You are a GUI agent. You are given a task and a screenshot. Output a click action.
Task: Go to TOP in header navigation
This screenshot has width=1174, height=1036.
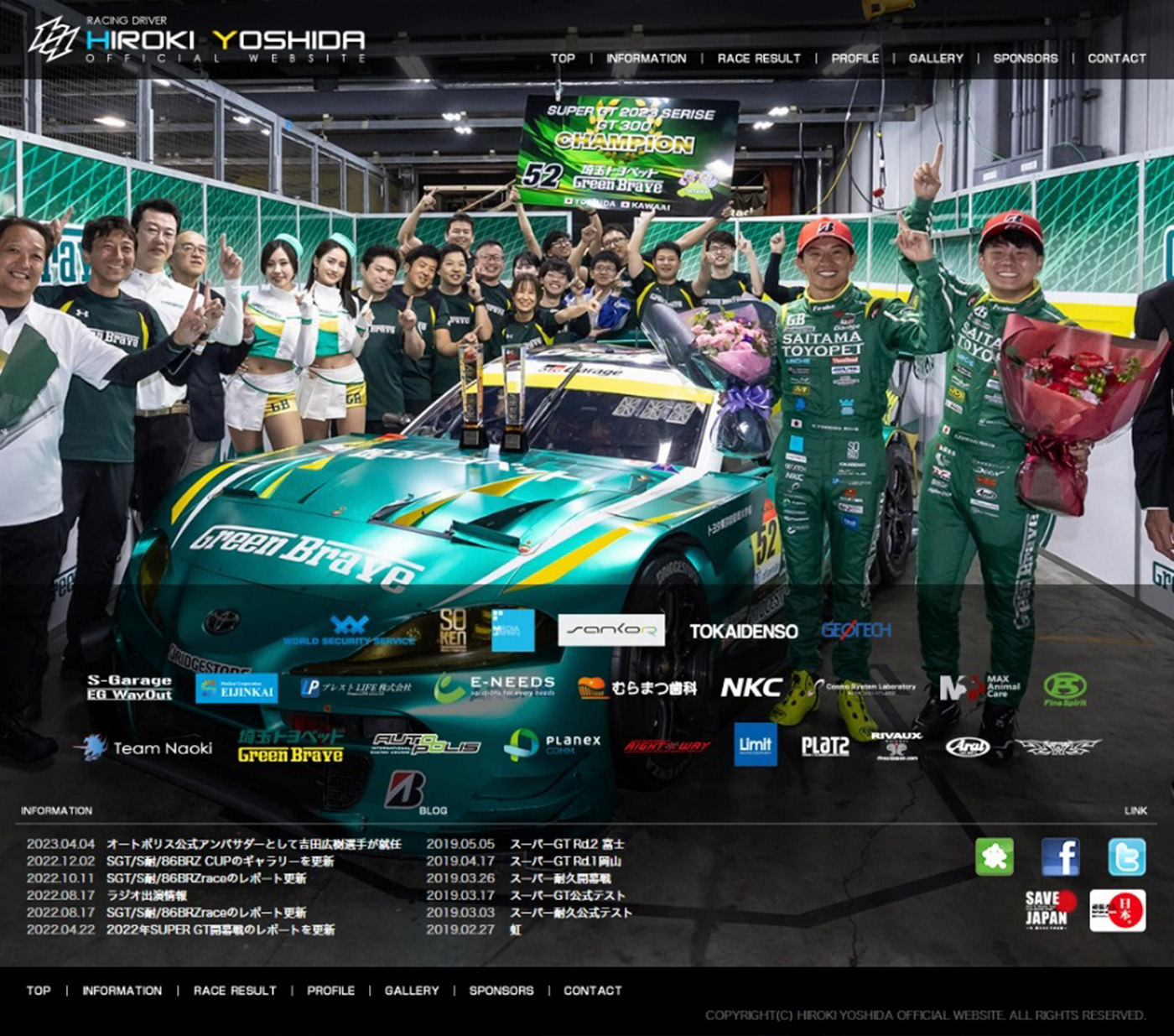pos(563,58)
